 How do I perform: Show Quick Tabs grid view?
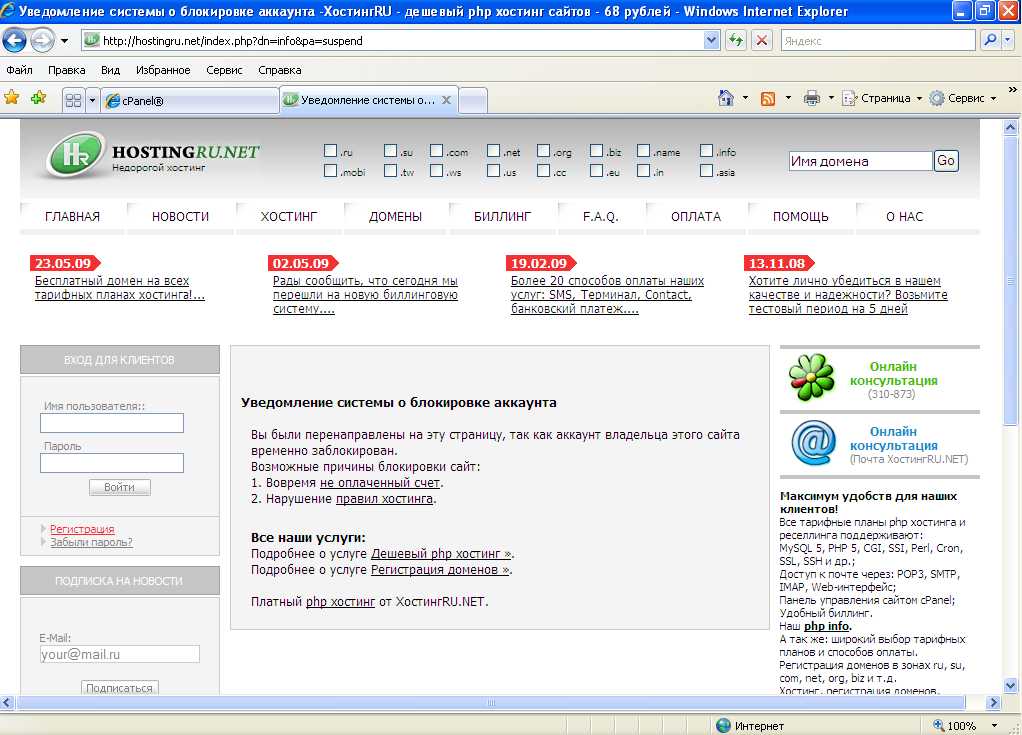(74, 100)
